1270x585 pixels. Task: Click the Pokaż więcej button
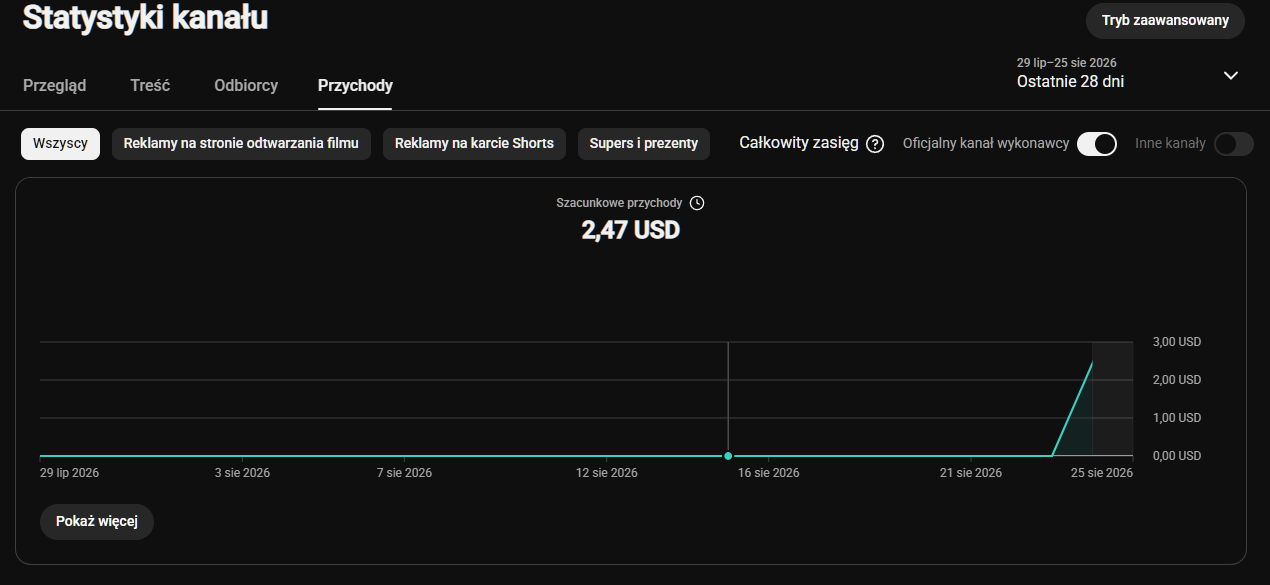pos(97,522)
